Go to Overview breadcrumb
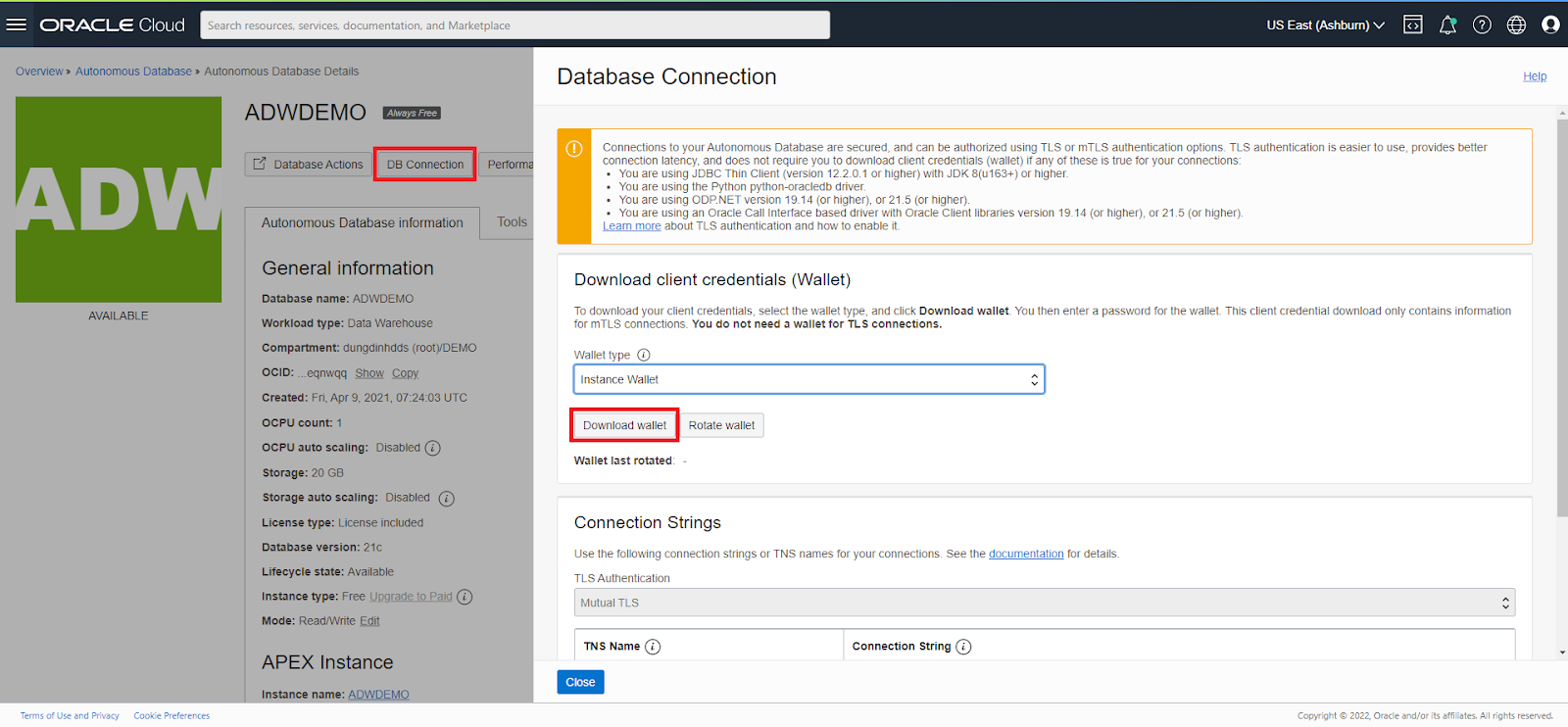The image size is (1568, 727). [39, 72]
